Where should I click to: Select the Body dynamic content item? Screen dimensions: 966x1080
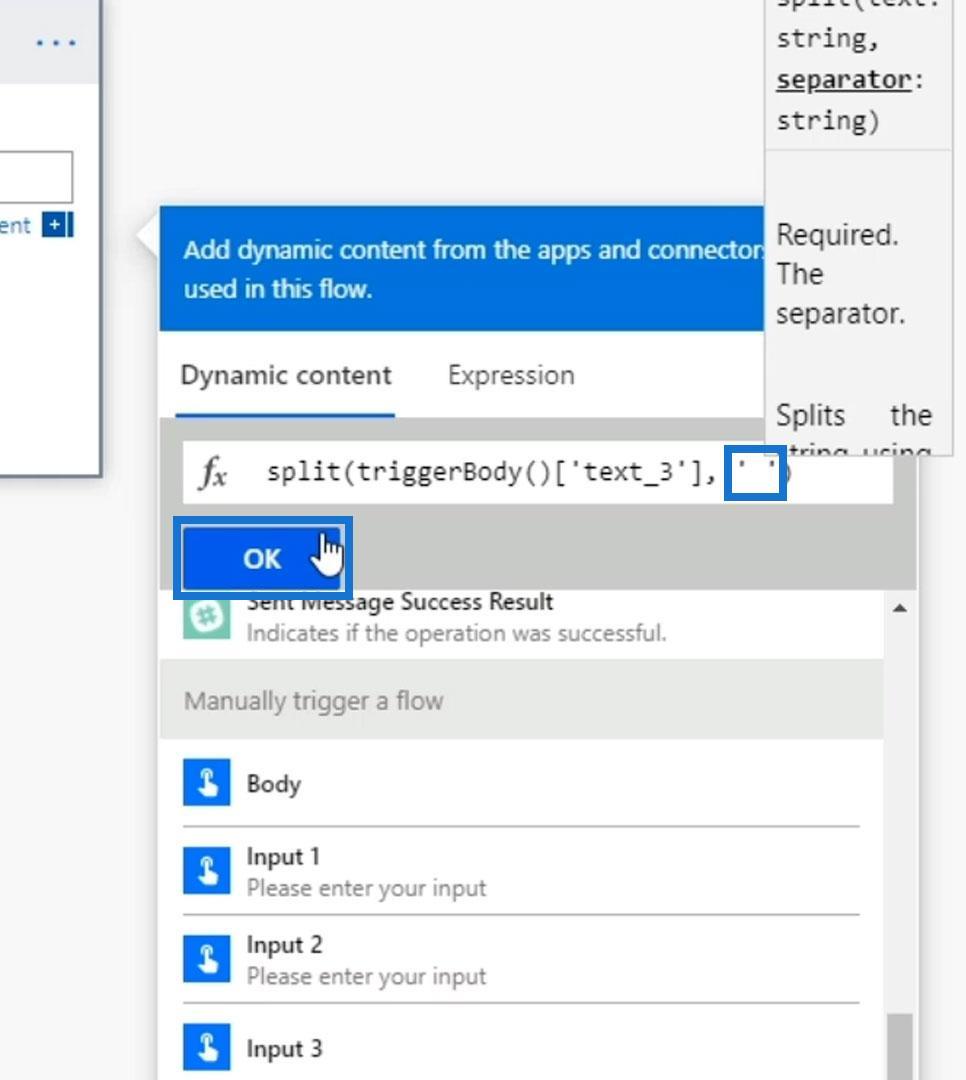click(x=521, y=783)
